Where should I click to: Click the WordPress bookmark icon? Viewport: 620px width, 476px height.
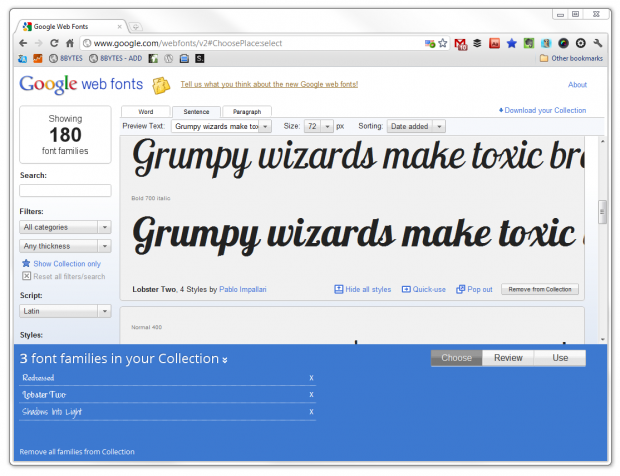pyautogui.click(x=169, y=59)
